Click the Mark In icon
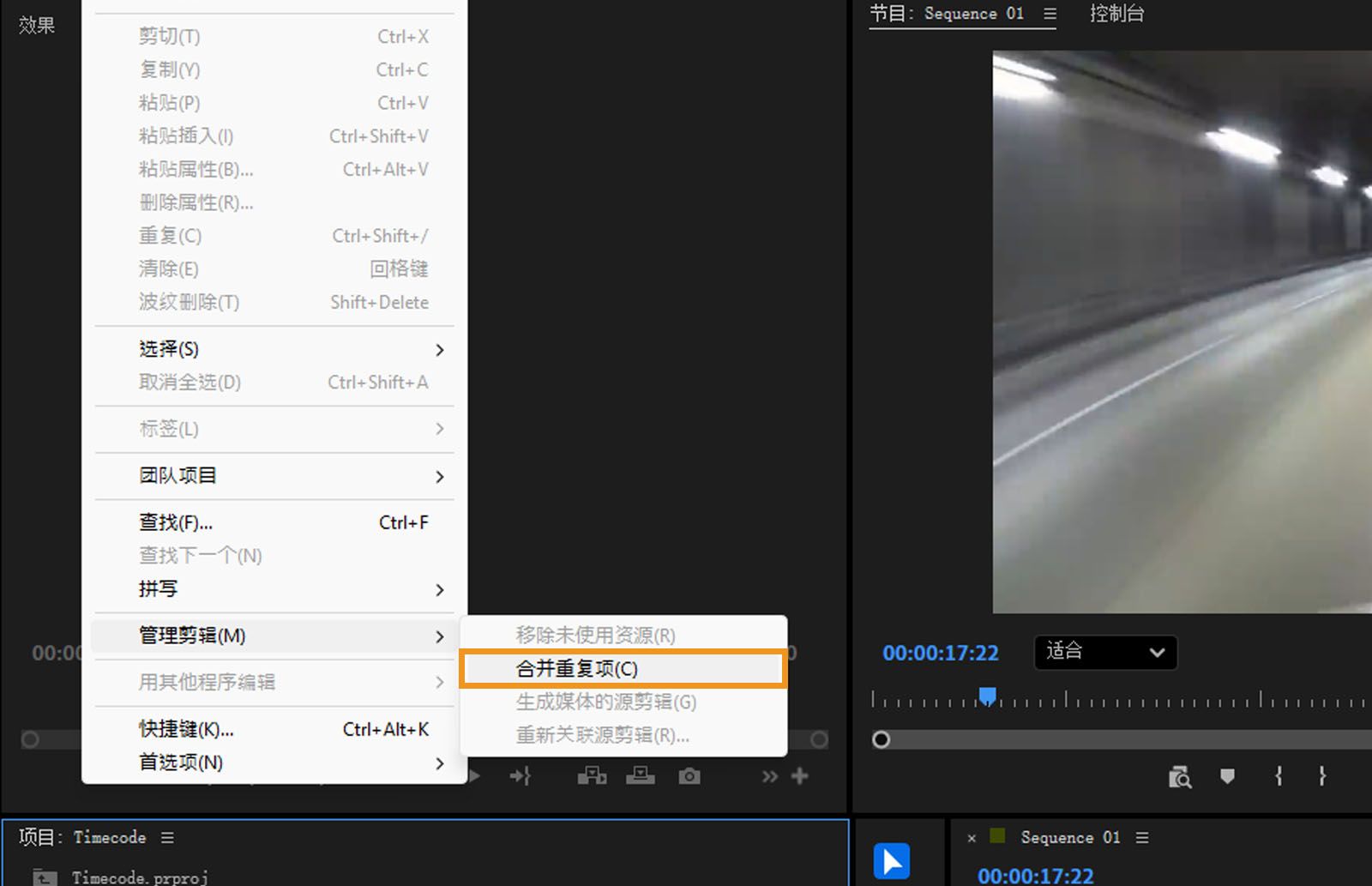Viewport: 1372px width, 886px height. [x=1277, y=776]
